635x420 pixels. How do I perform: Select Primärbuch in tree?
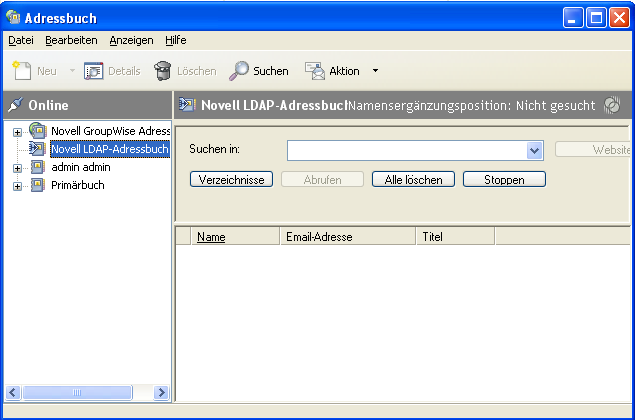[78, 185]
